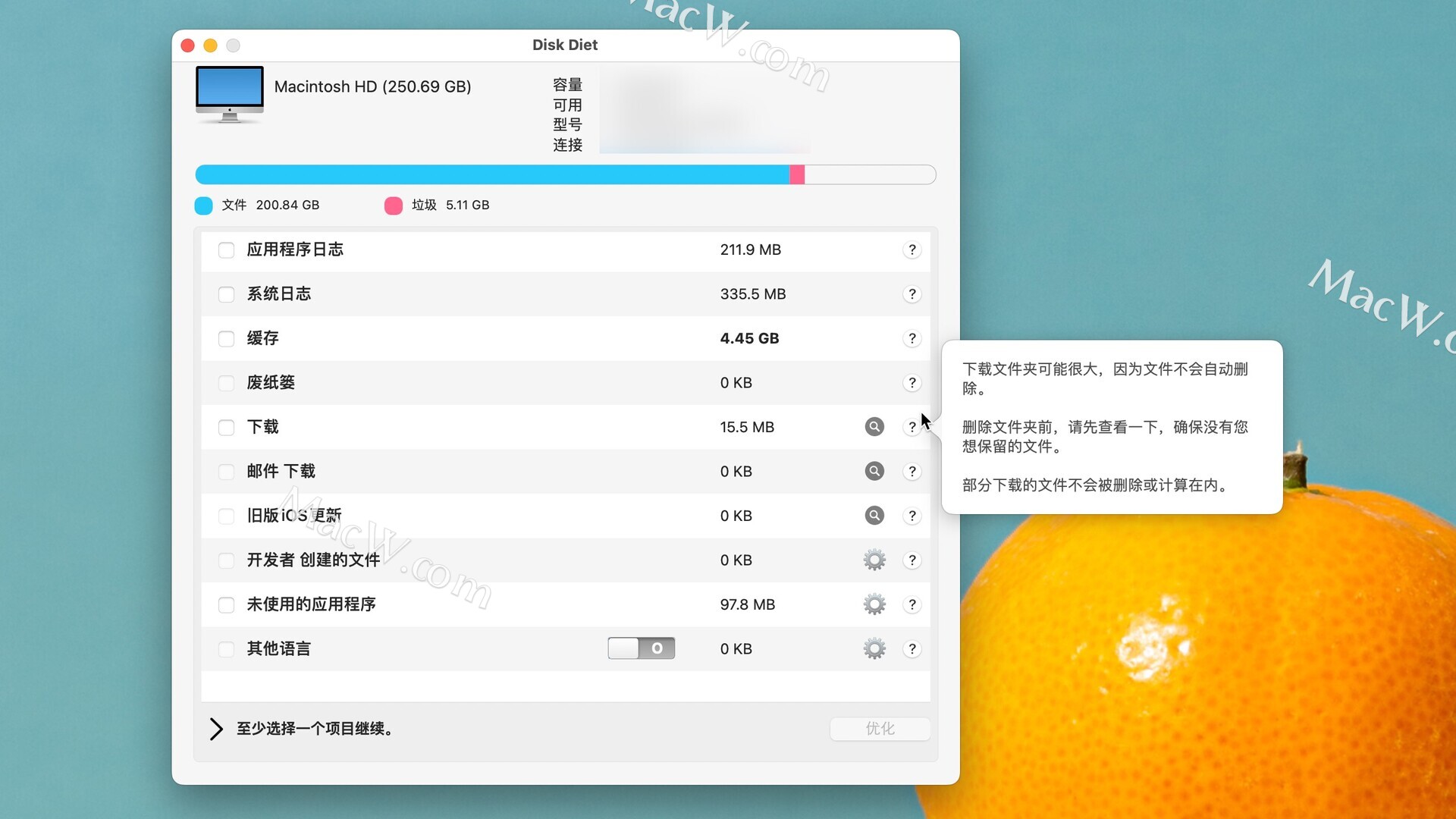Image resolution: width=1456 pixels, height=819 pixels.
Task: Click the 335.5 MB size value
Action: [752, 294]
